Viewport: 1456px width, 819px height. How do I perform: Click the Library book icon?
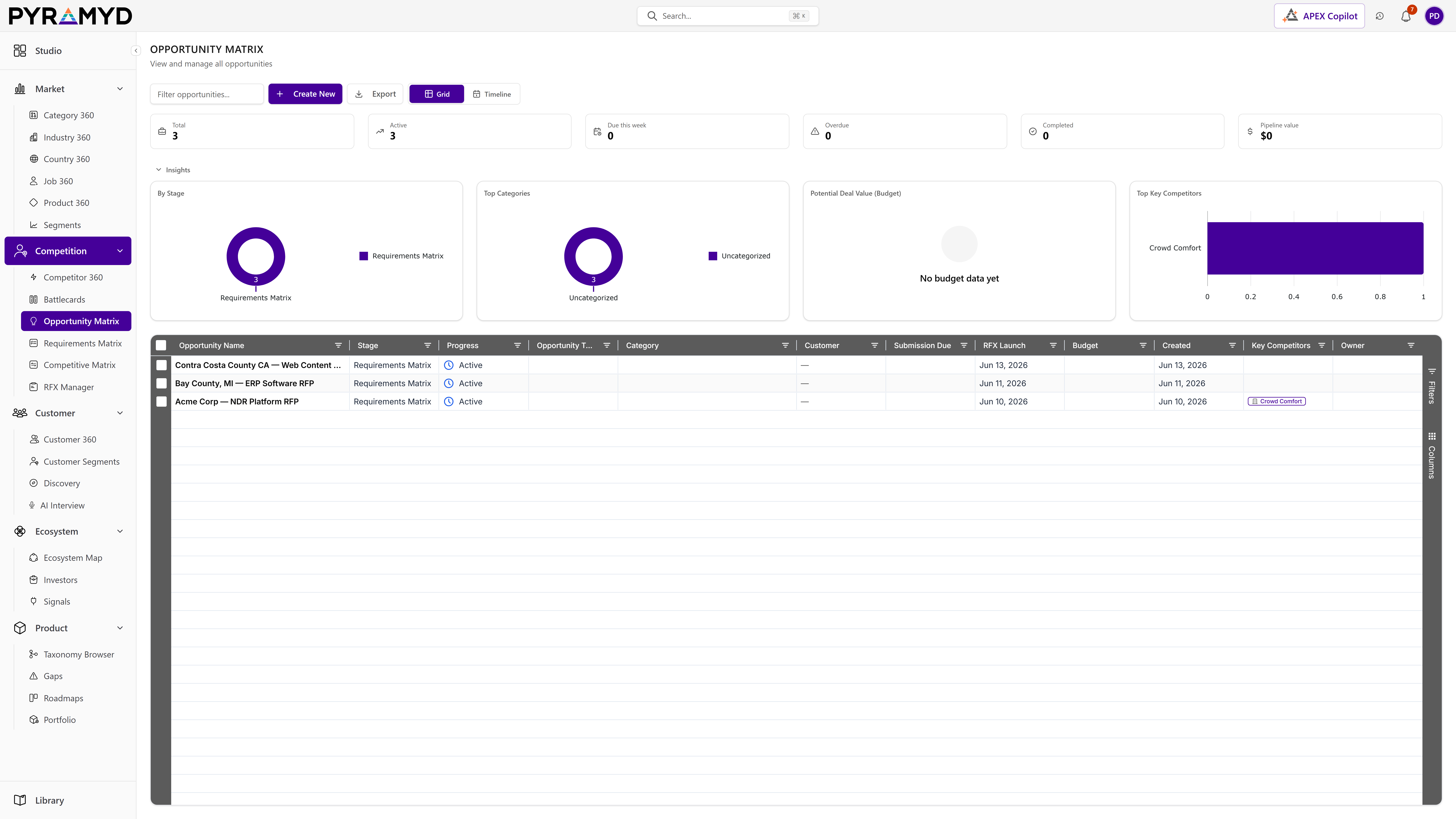(x=20, y=800)
